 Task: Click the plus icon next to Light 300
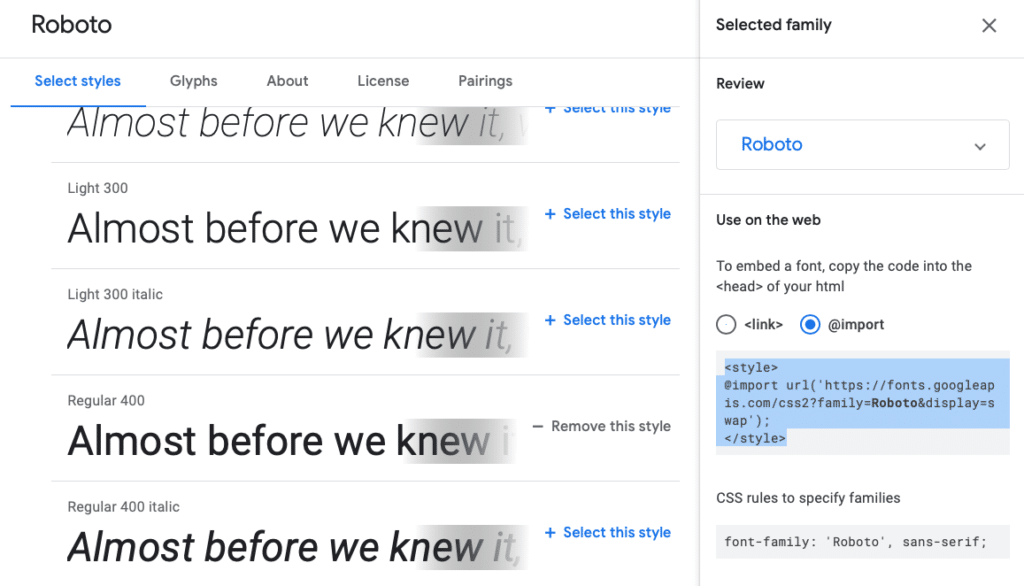click(553, 213)
